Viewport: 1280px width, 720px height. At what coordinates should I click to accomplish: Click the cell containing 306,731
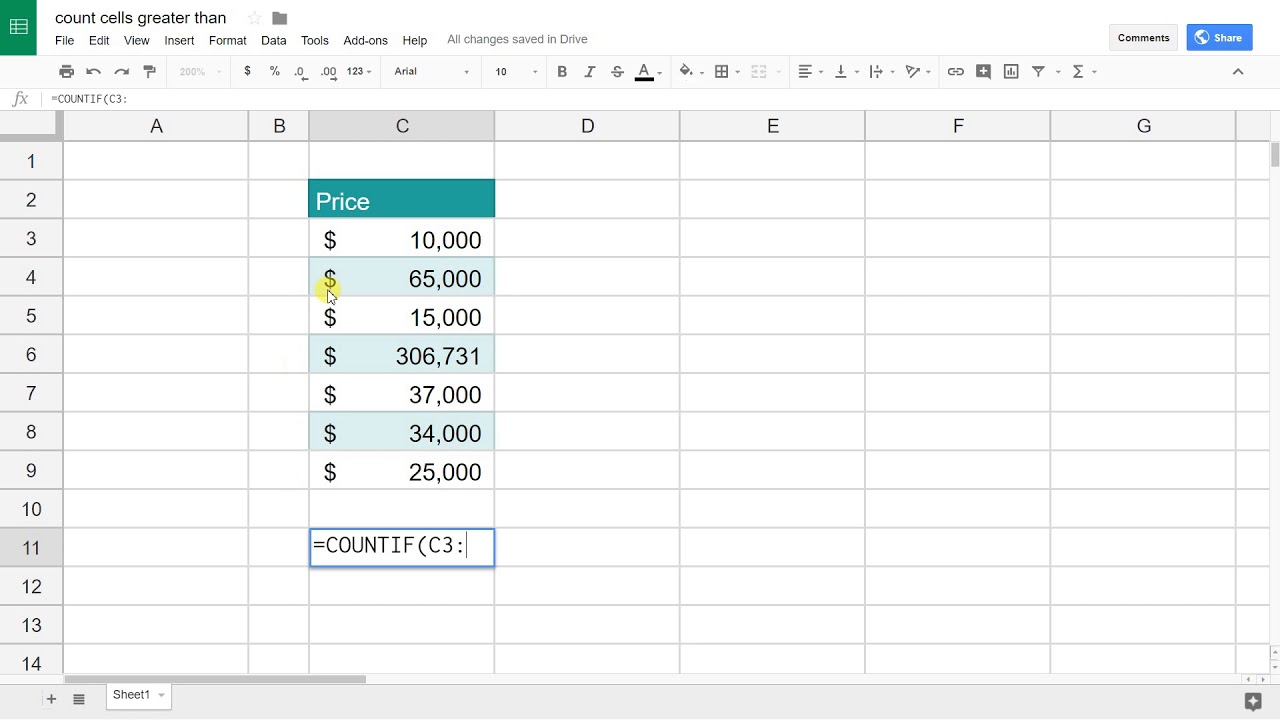pyautogui.click(x=402, y=355)
